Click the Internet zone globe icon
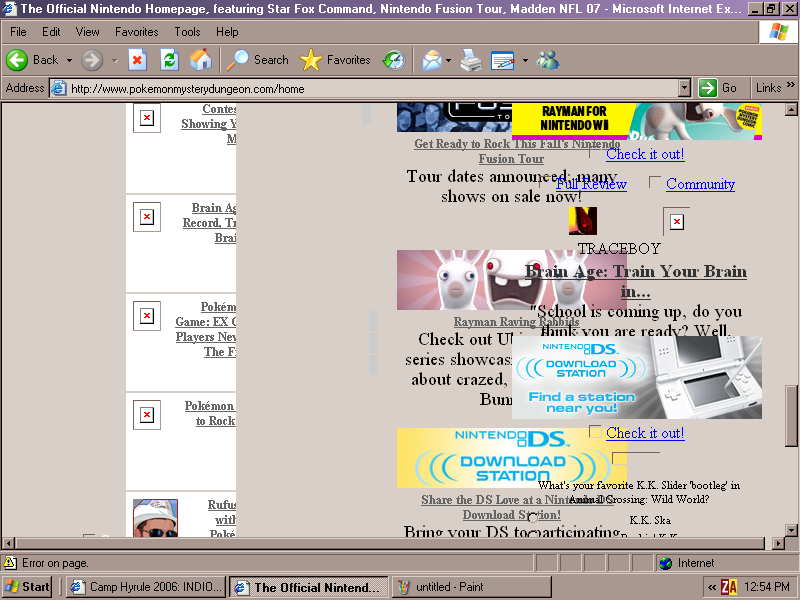800x600 pixels. (x=665, y=563)
